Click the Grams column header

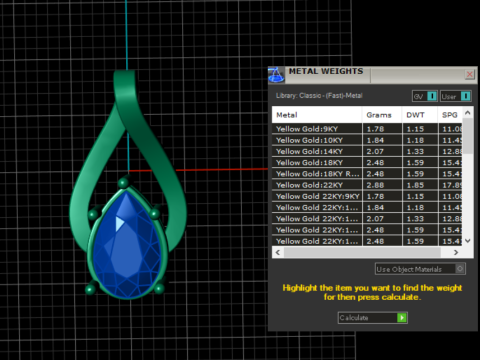click(382, 115)
